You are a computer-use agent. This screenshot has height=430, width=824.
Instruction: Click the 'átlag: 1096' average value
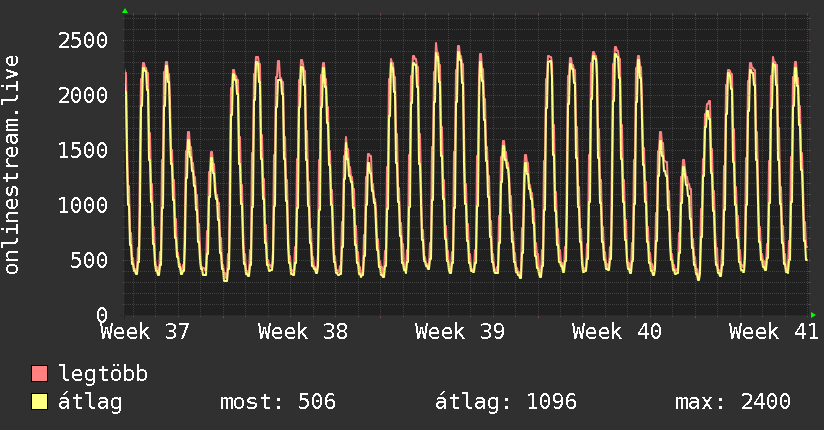(x=506, y=402)
